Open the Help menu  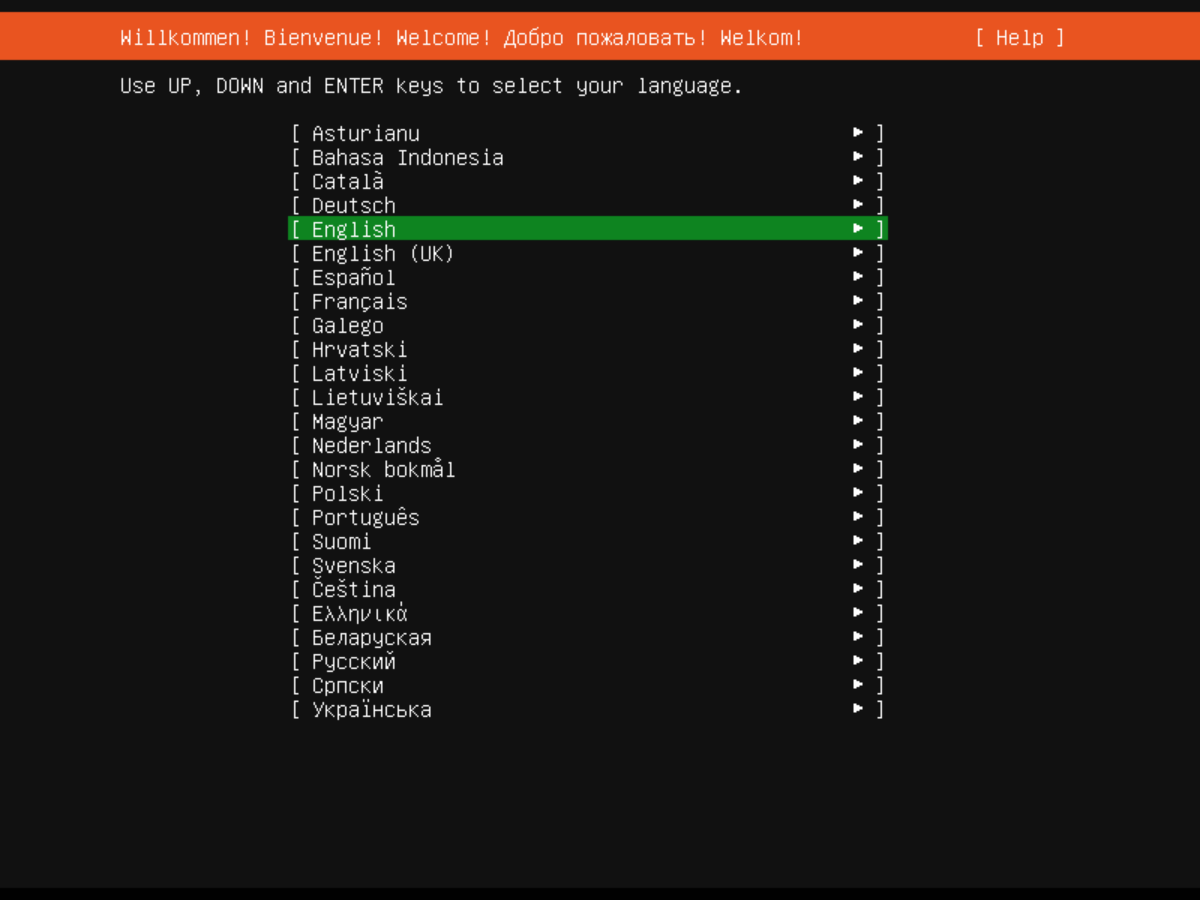[x=1019, y=38]
